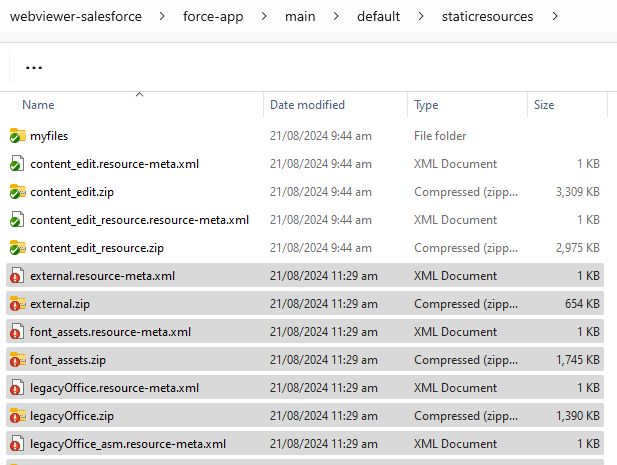617x465 pixels.
Task: Click the 11:29 am date of legacyOffice_asm.resource-meta.xml
Action: 324,444
